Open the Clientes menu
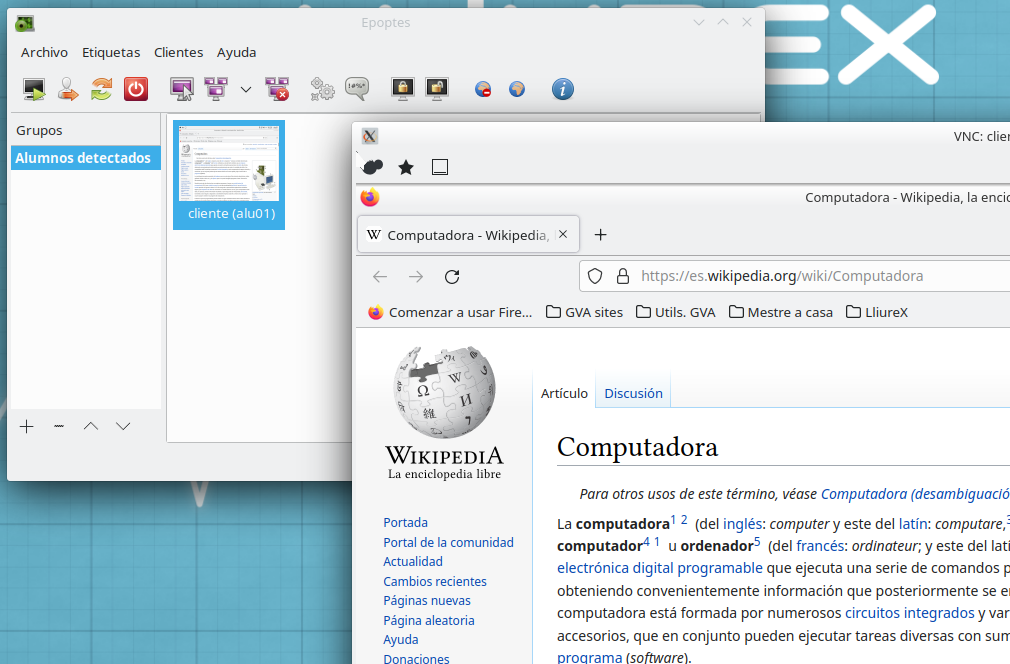Viewport: 1010px width, 664px height. coord(178,52)
